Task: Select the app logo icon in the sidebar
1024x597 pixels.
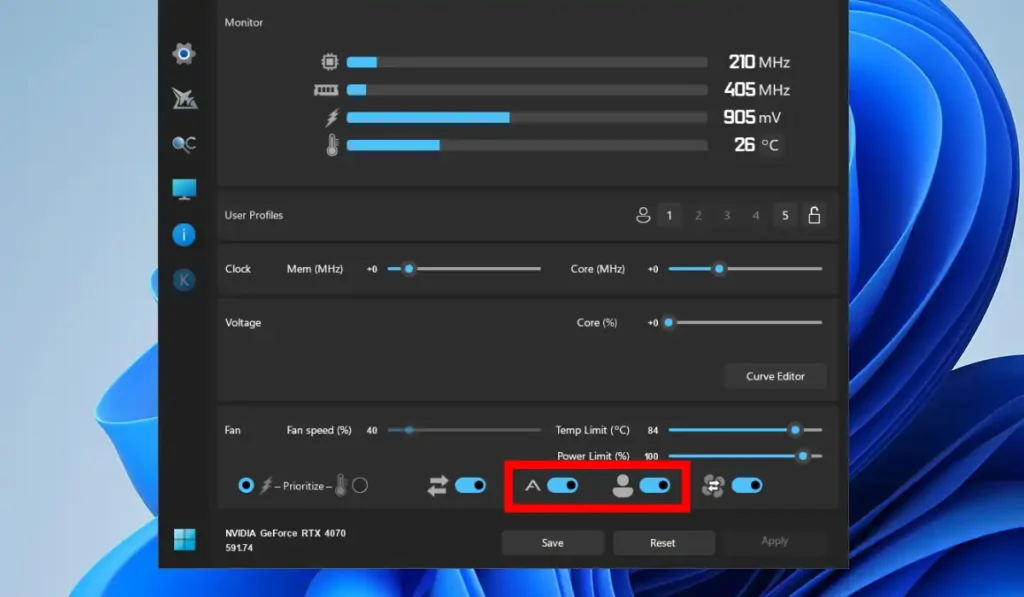Action: 183,98
